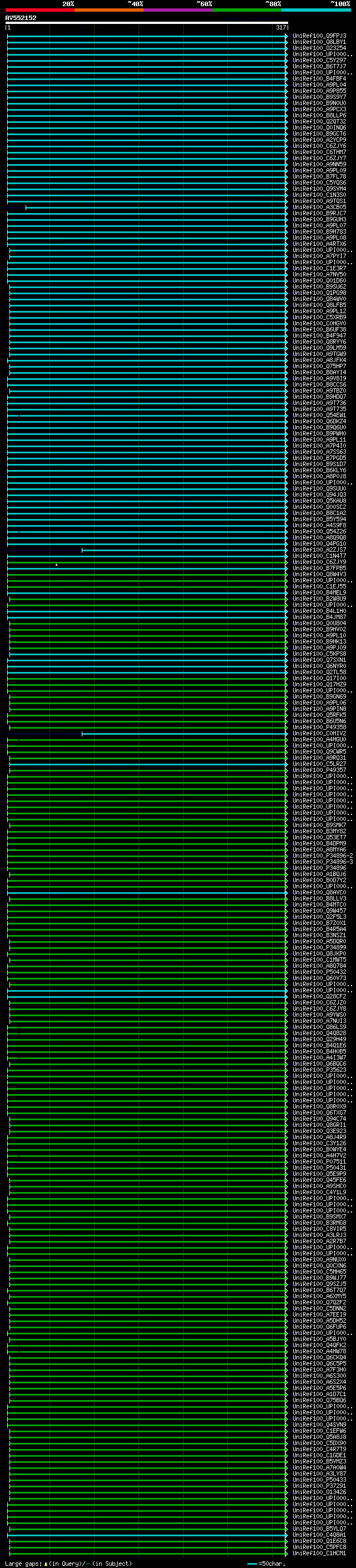Click label UniRef100_Q6DKZ4
Image resolution: width=356 pixels, height=1568 pixels.
coord(319,421)
